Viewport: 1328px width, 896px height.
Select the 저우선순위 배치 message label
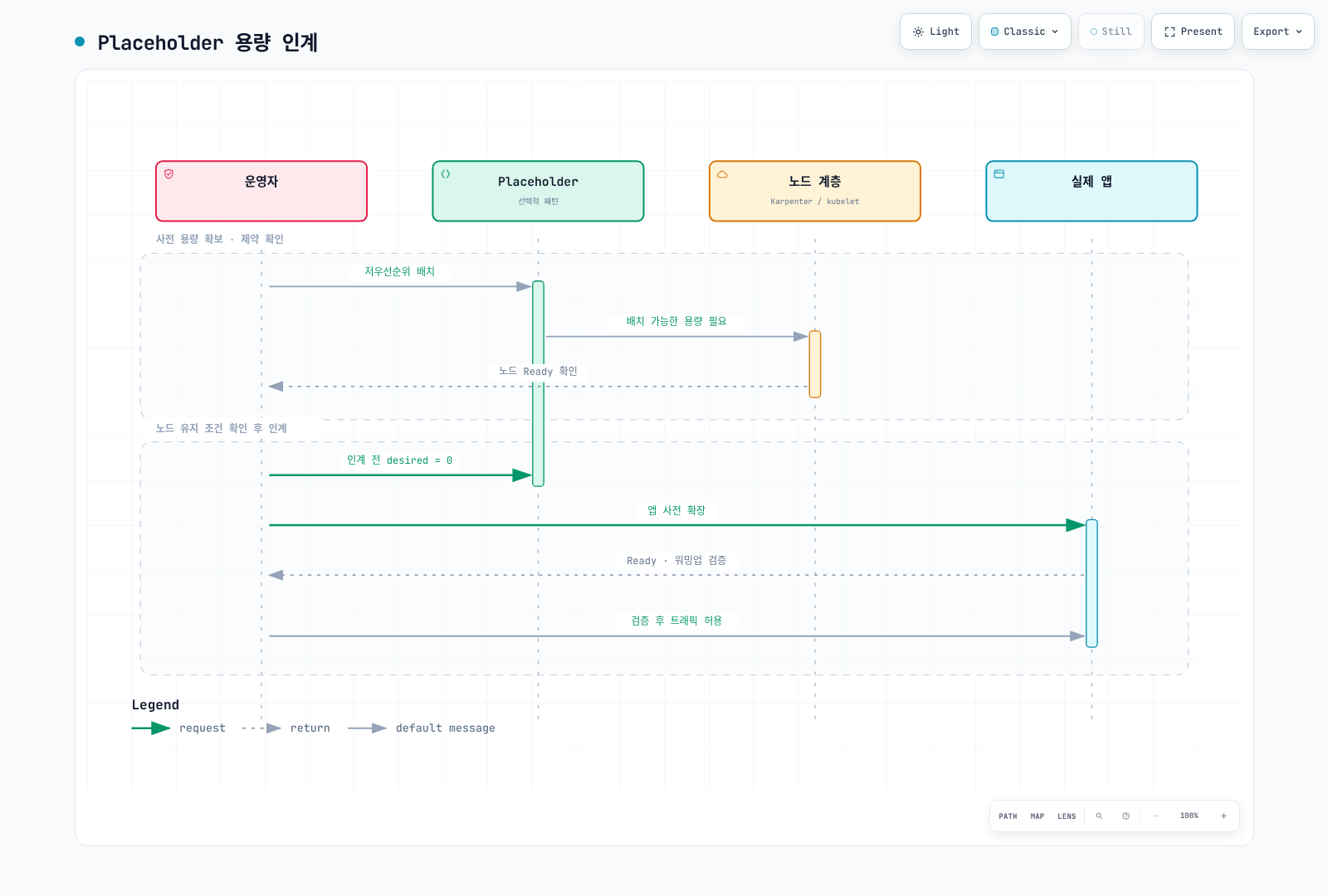point(400,271)
